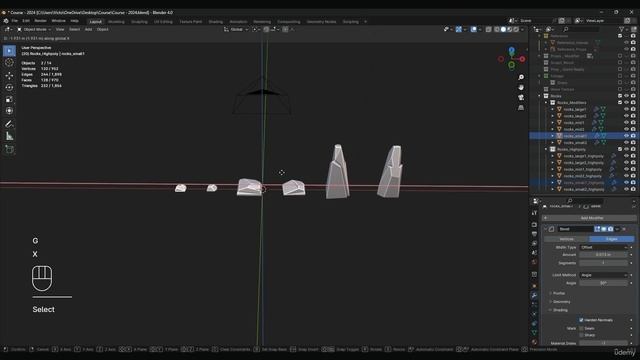Select the Add Cube tool in left toolbar
The image size is (640, 360).
(x=9, y=149)
